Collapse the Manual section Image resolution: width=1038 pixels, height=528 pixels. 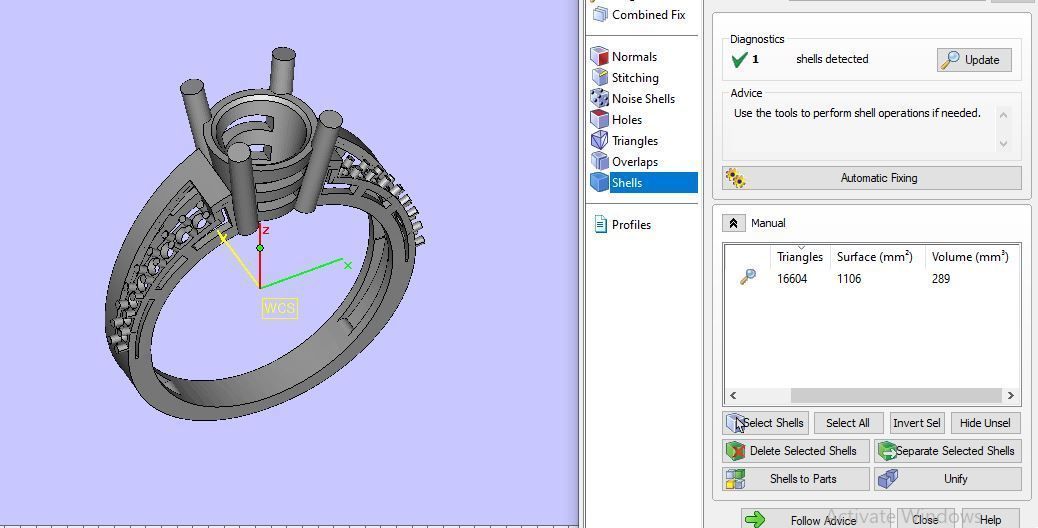tap(733, 223)
